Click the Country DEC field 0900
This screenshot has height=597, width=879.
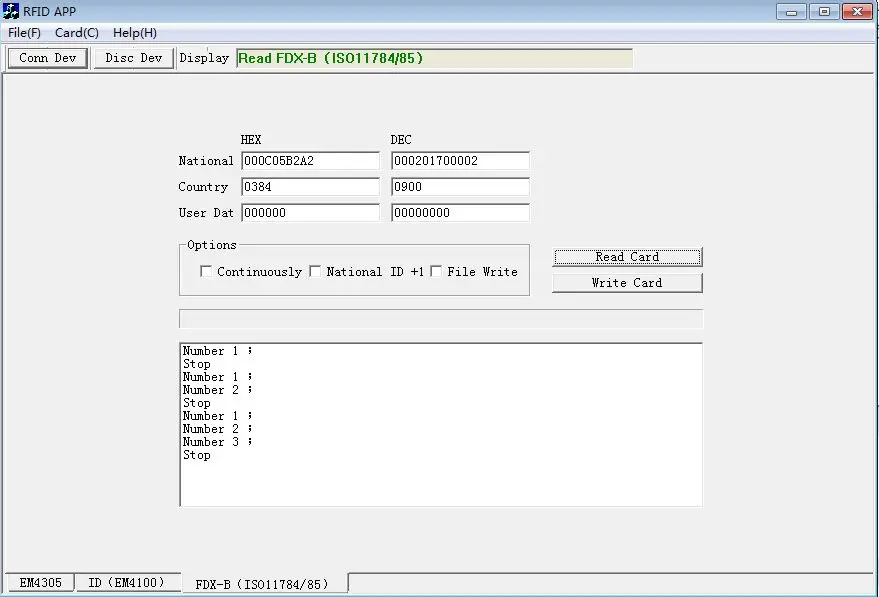460,187
